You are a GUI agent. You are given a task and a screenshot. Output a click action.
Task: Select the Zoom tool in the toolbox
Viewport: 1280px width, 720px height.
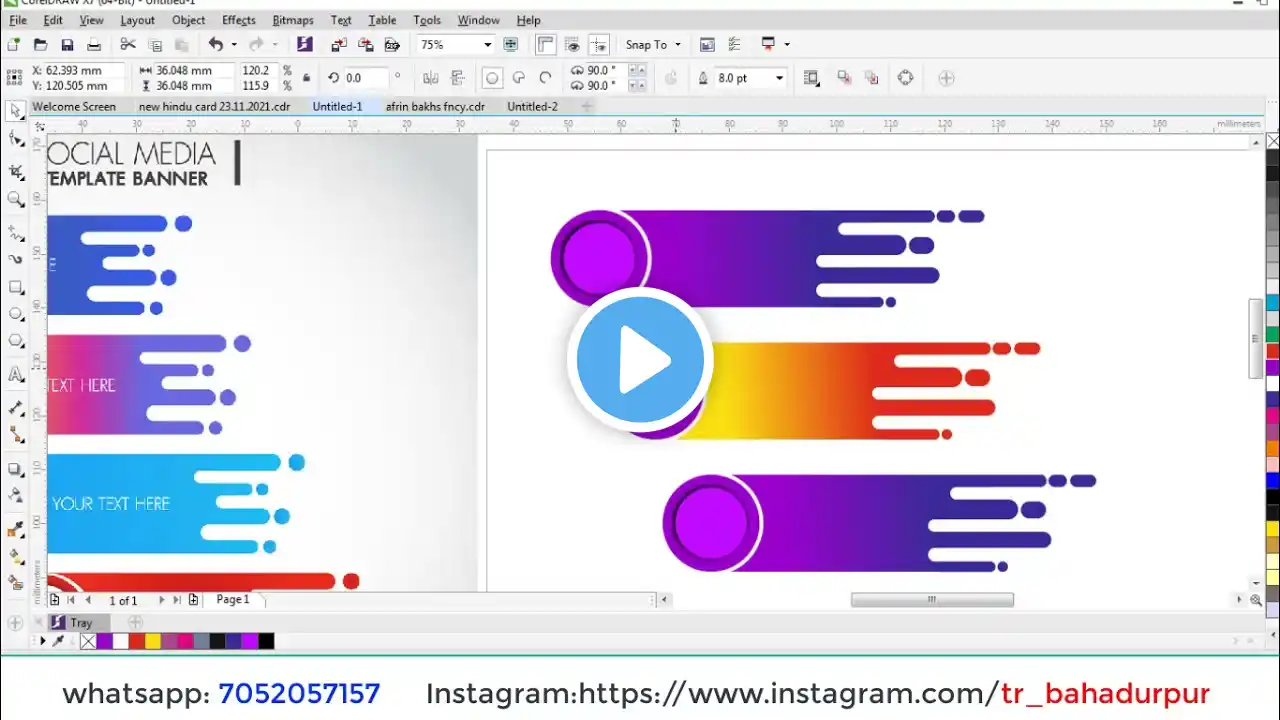coord(15,199)
